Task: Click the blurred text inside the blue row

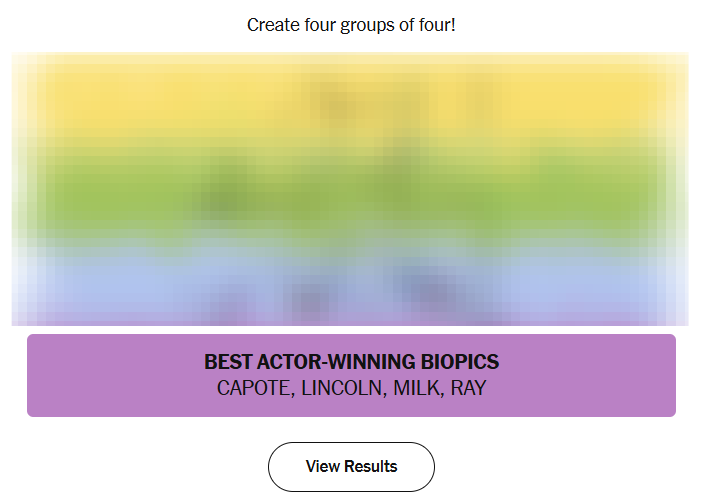Action: 351,285
